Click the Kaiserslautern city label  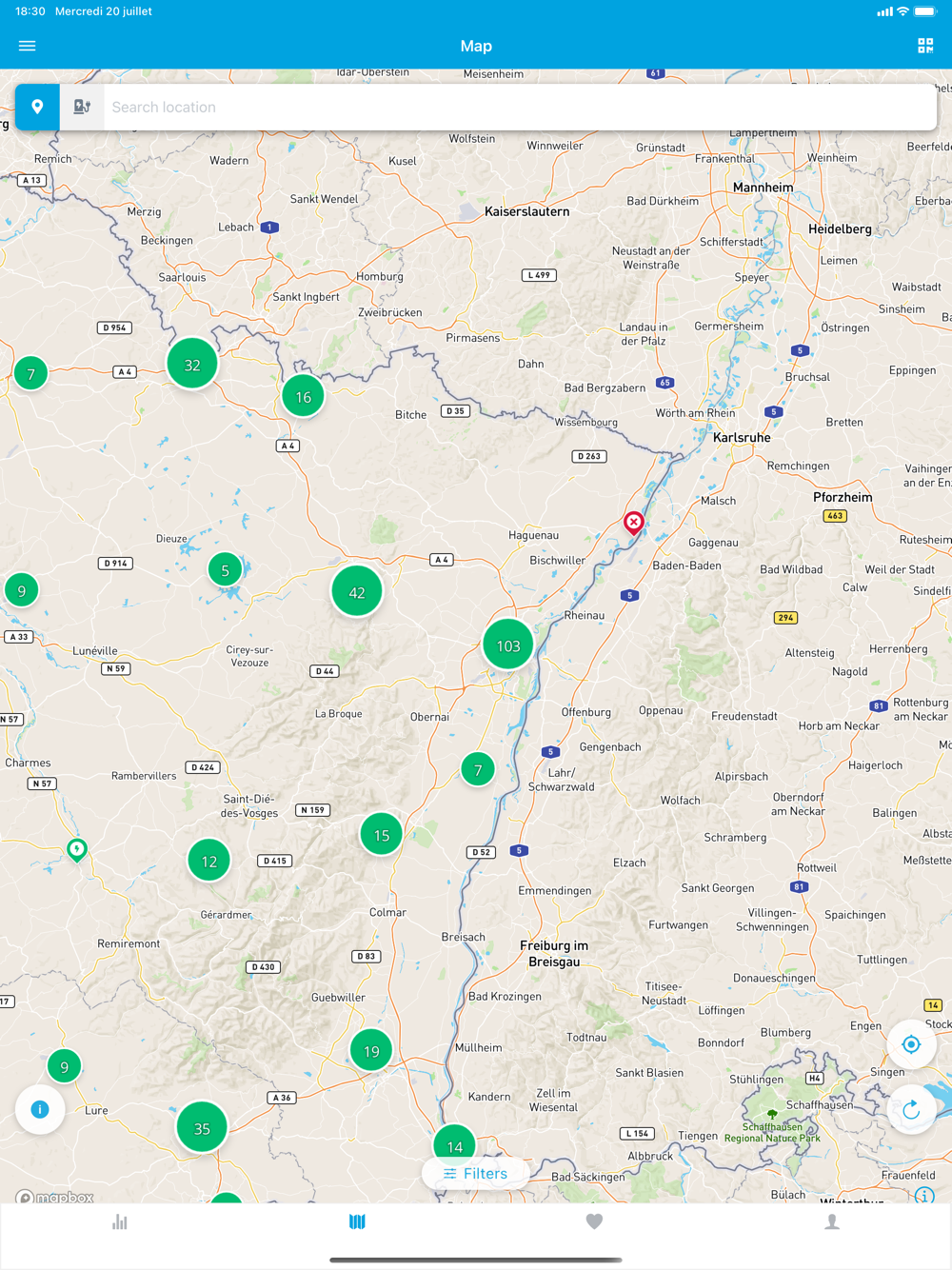pos(527,211)
